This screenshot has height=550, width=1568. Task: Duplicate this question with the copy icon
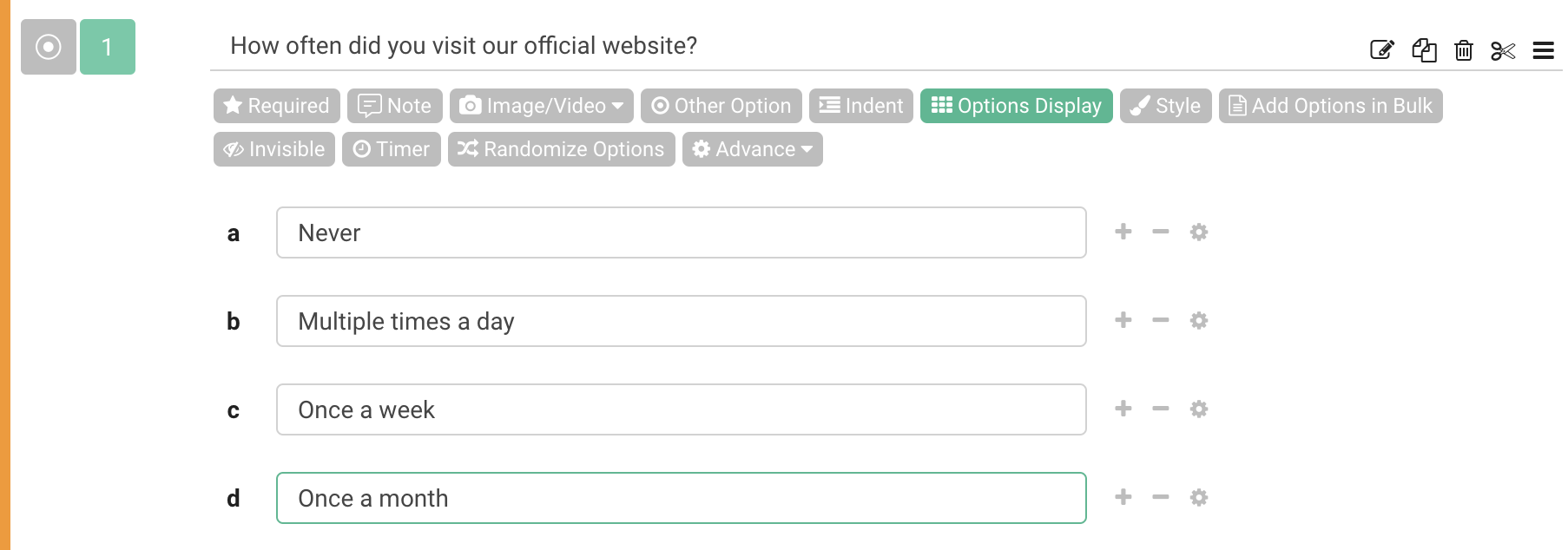click(1424, 49)
